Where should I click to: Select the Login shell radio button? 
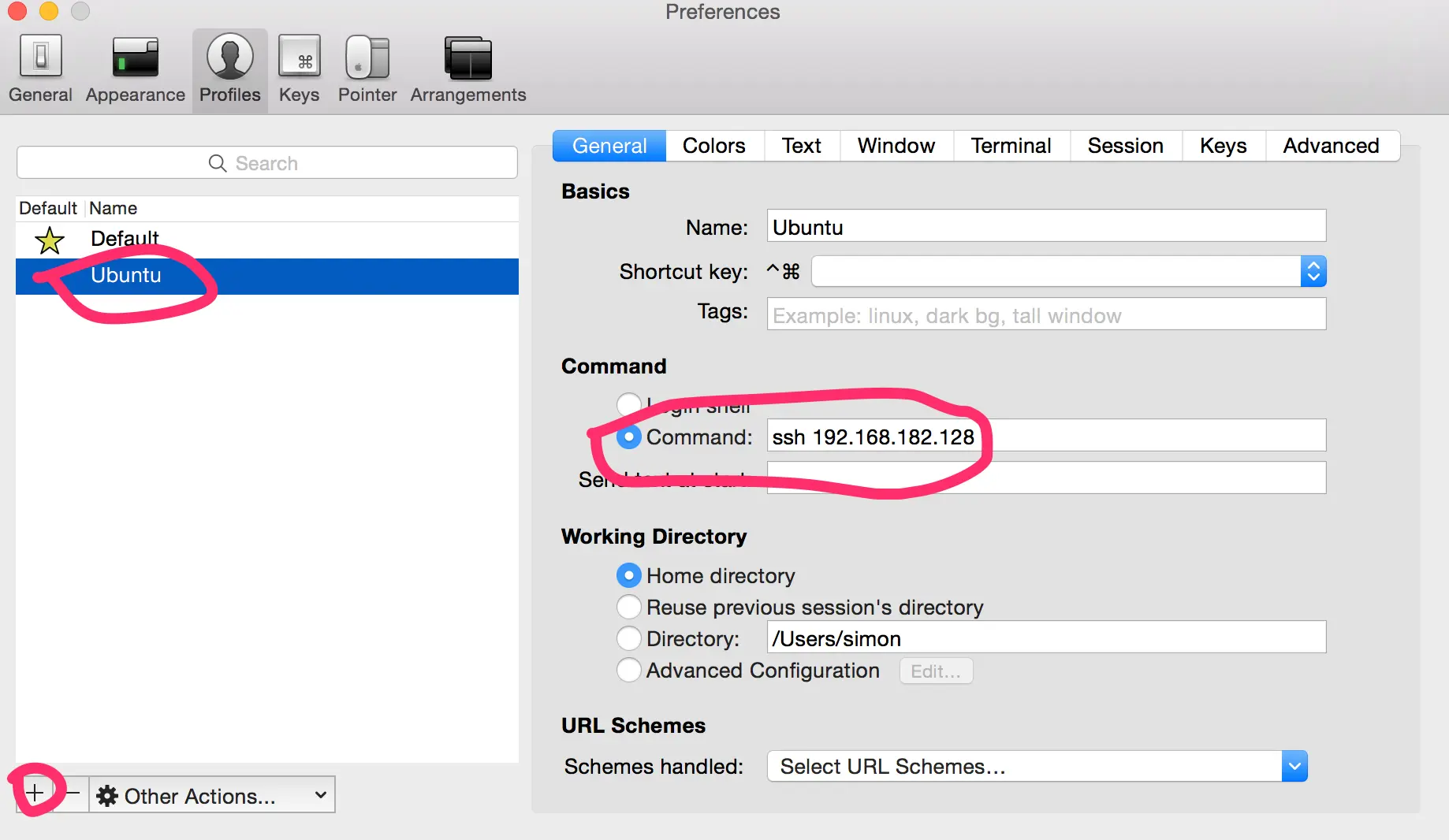click(x=628, y=404)
